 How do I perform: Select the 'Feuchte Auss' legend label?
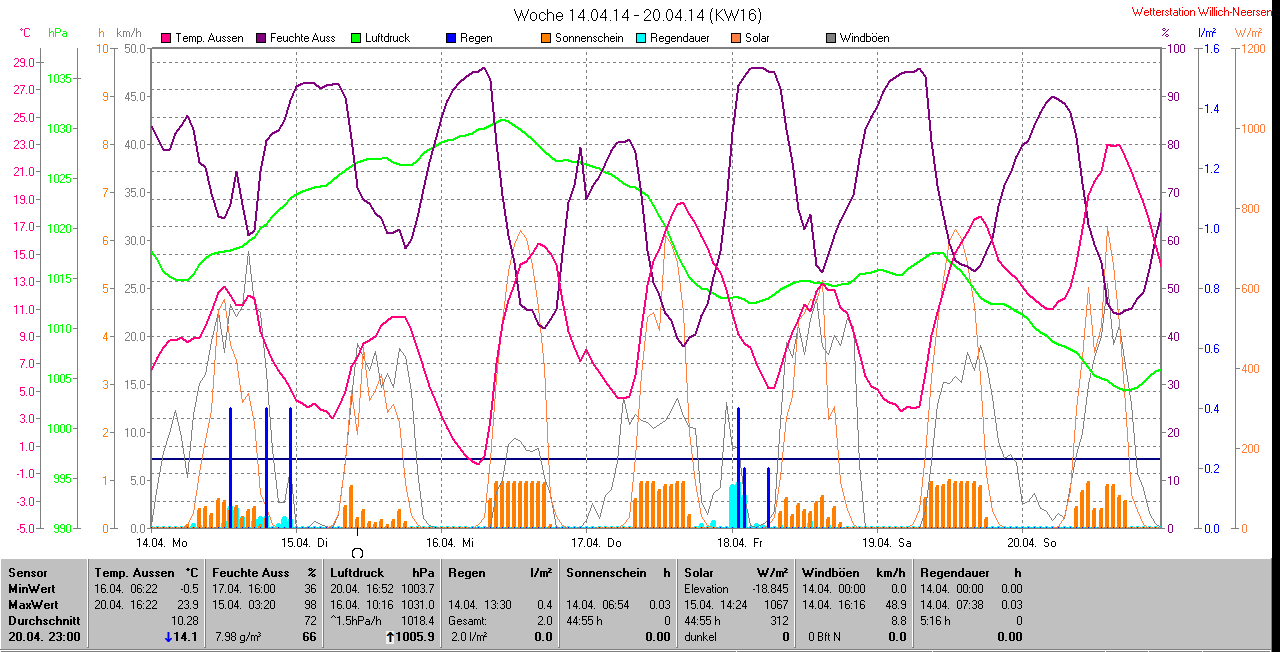(304, 38)
